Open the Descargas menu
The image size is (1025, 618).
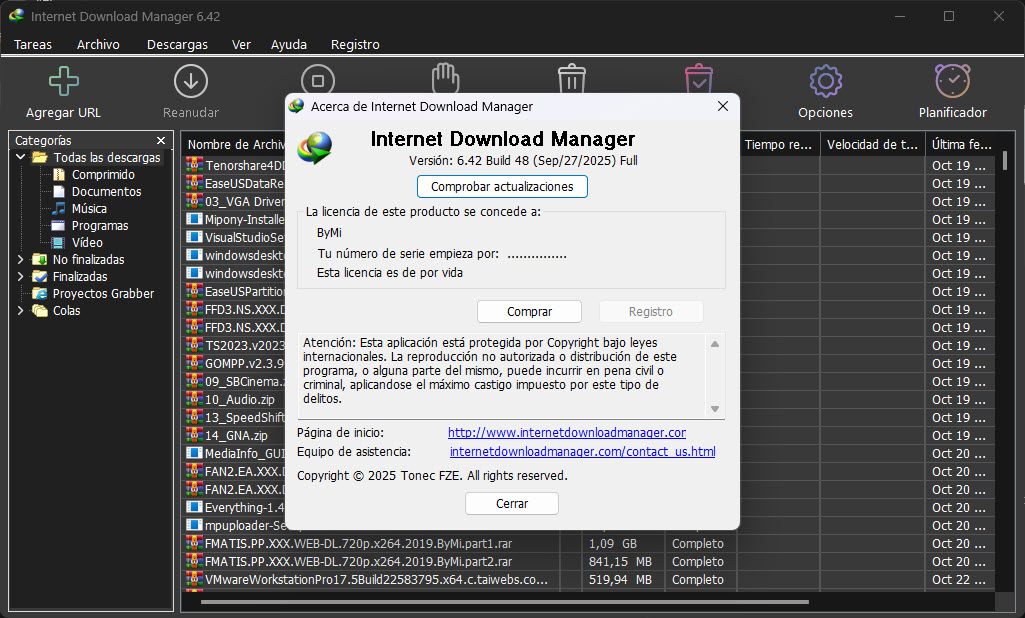(x=177, y=44)
